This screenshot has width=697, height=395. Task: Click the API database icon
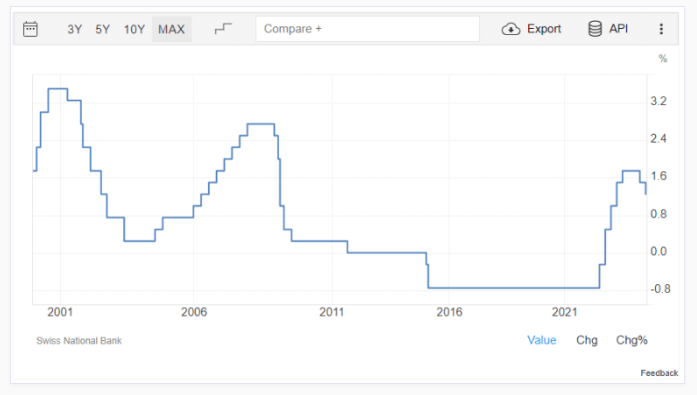595,29
